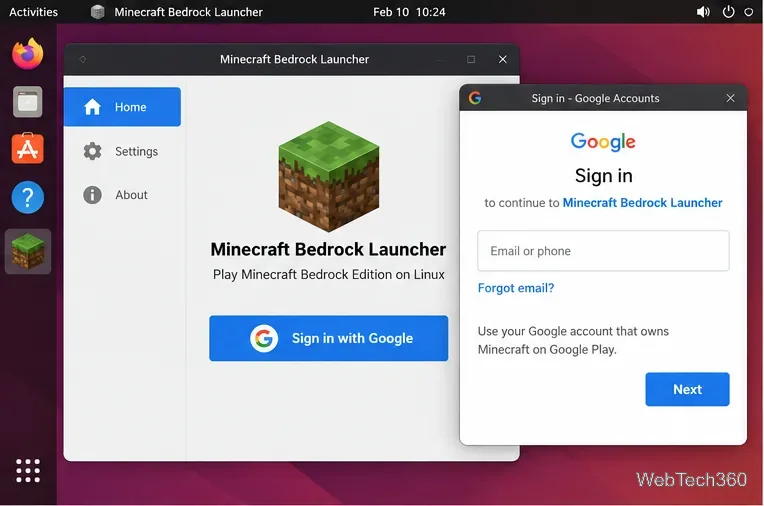Open Activities overview

[33, 12]
